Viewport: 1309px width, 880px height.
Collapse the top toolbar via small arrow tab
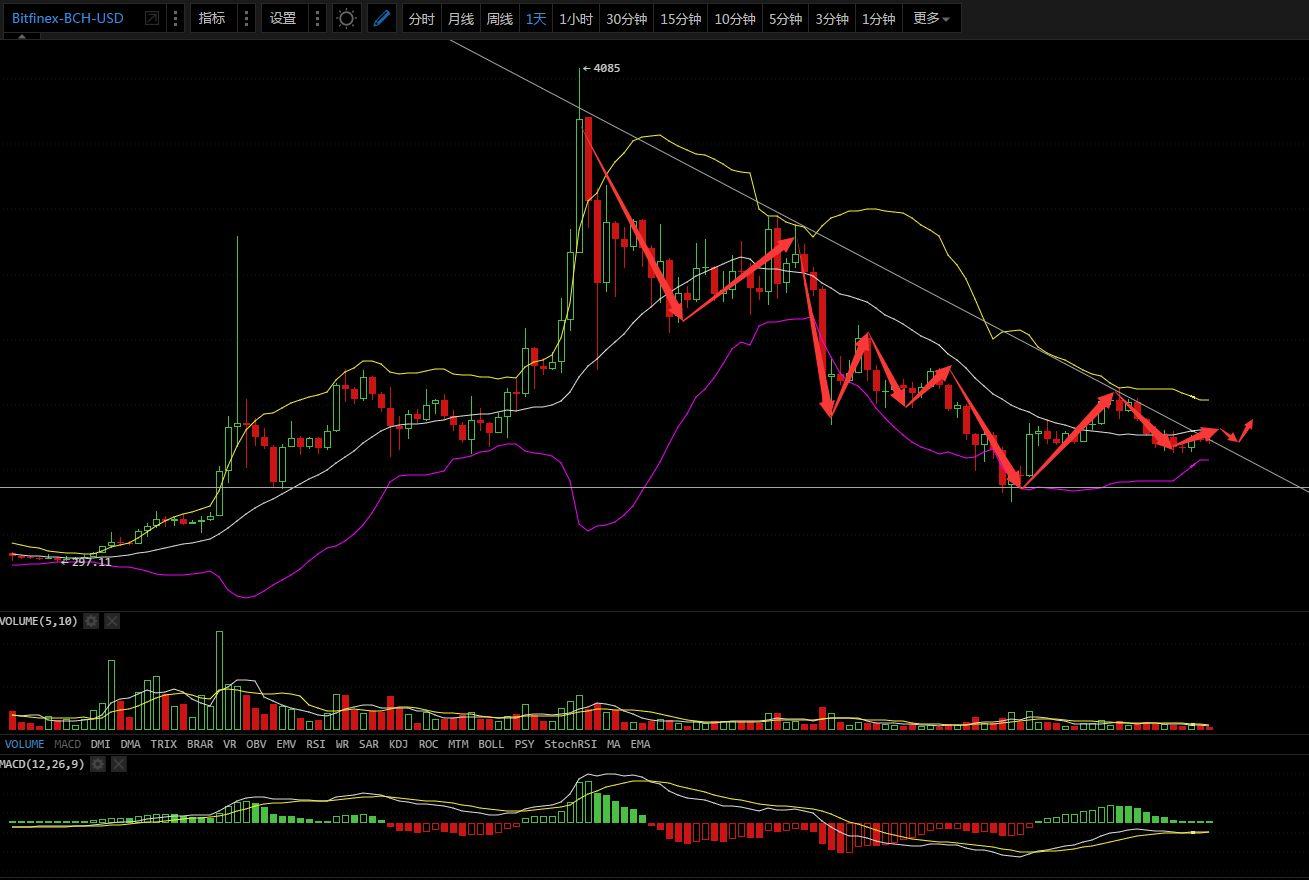pos(22,37)
